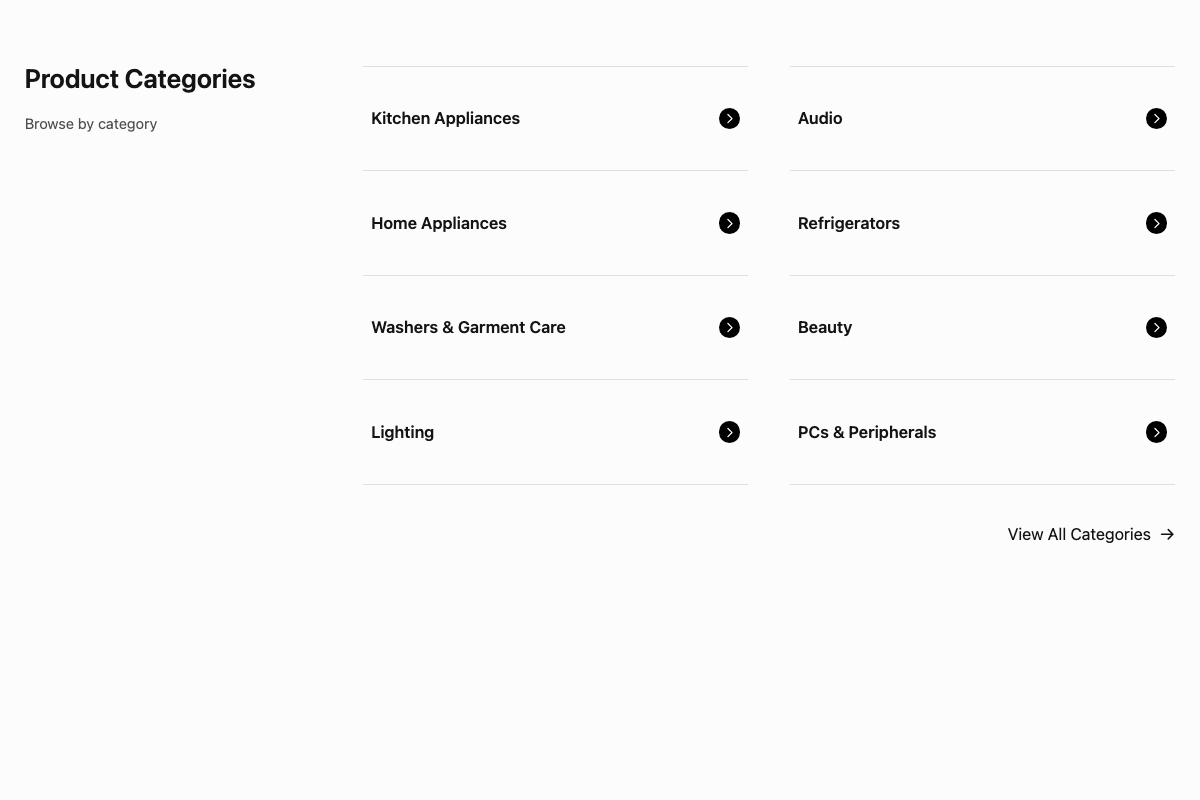Click arrow icon beside Washers & Garment Care

pyautogui.click(x=730, y=328)
